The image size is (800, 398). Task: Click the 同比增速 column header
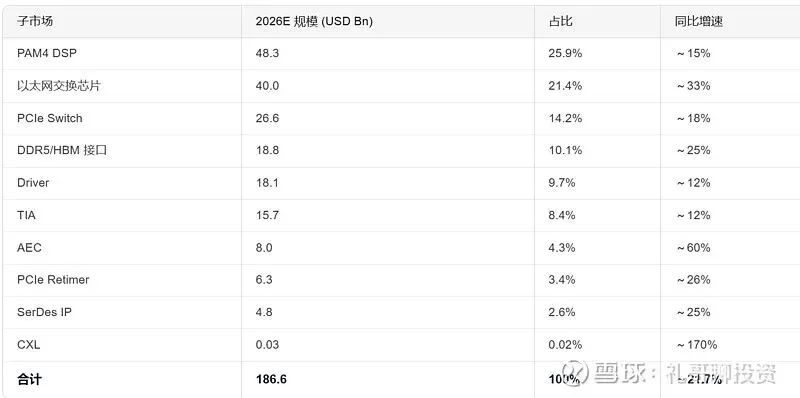point(698,21)
